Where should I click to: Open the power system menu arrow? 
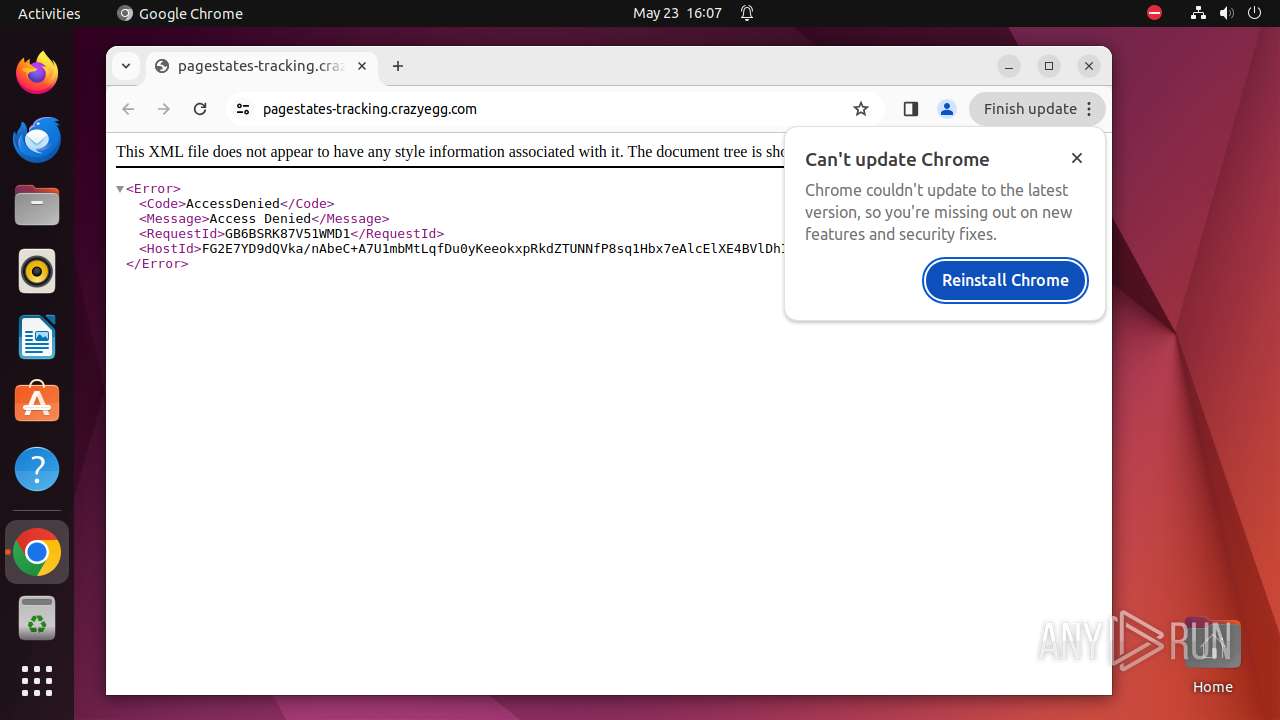tap(1254, 13)
